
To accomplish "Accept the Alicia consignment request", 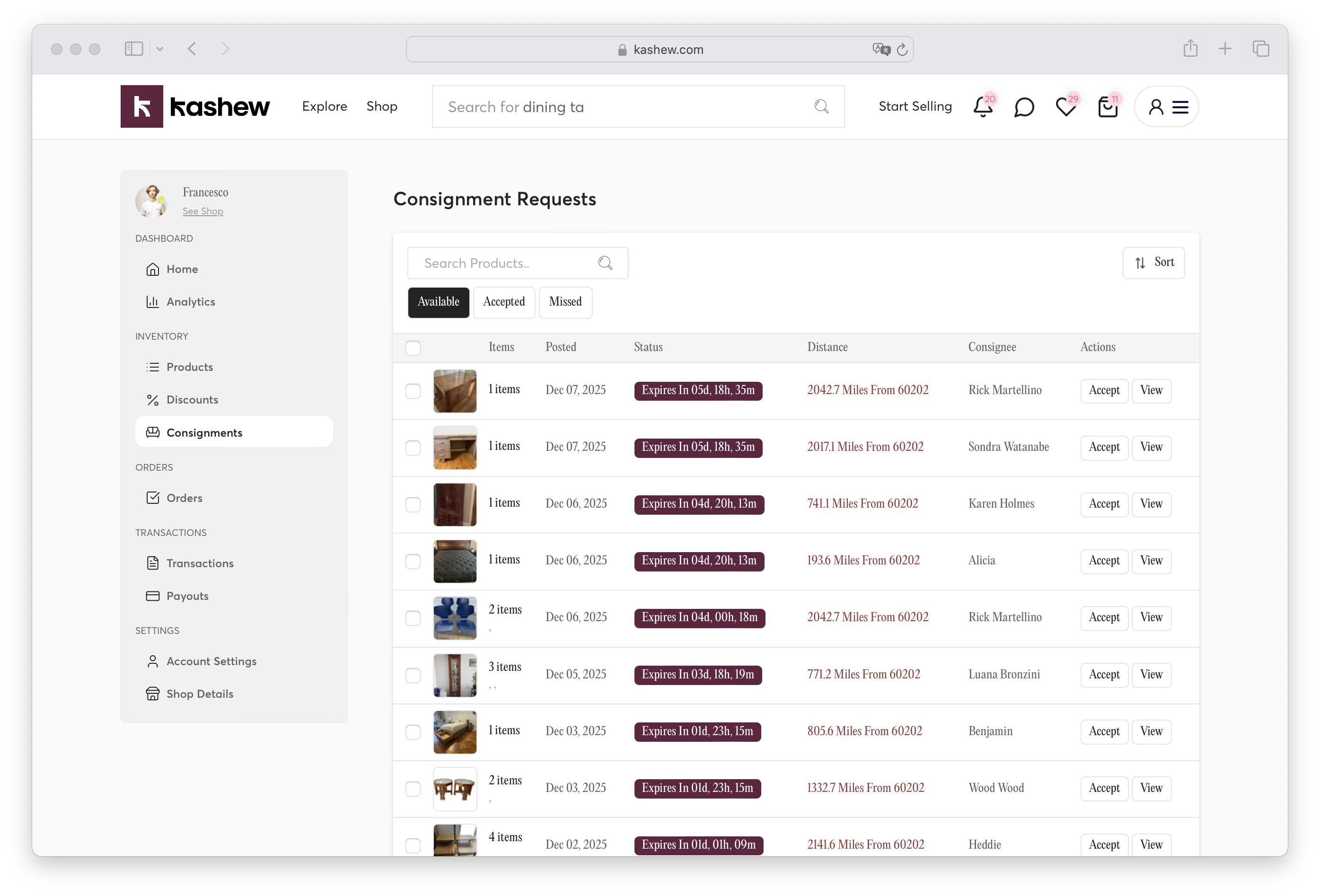I will click(1104, 561).
